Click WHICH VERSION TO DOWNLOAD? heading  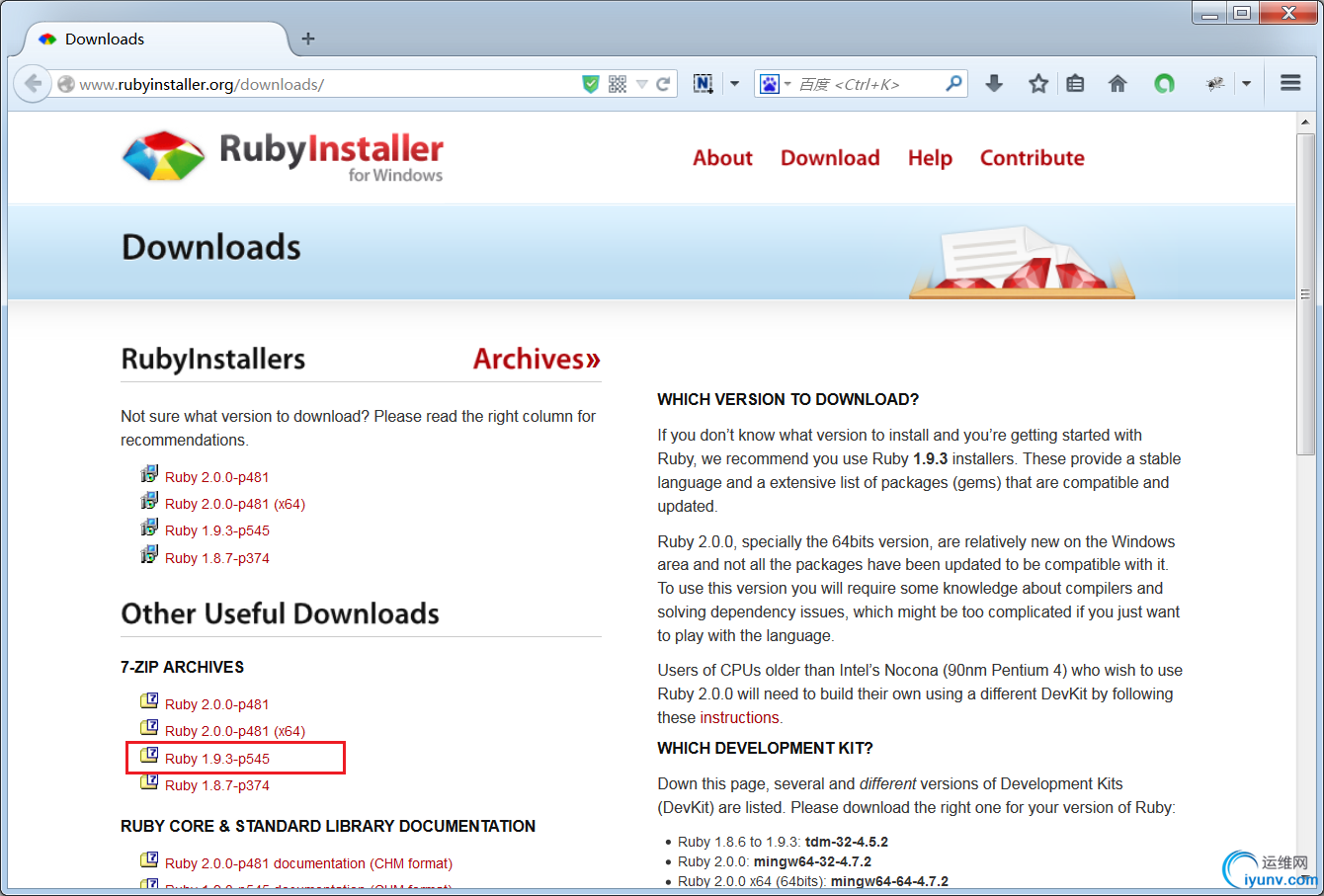pyautogui.click(x=787, y=399)
